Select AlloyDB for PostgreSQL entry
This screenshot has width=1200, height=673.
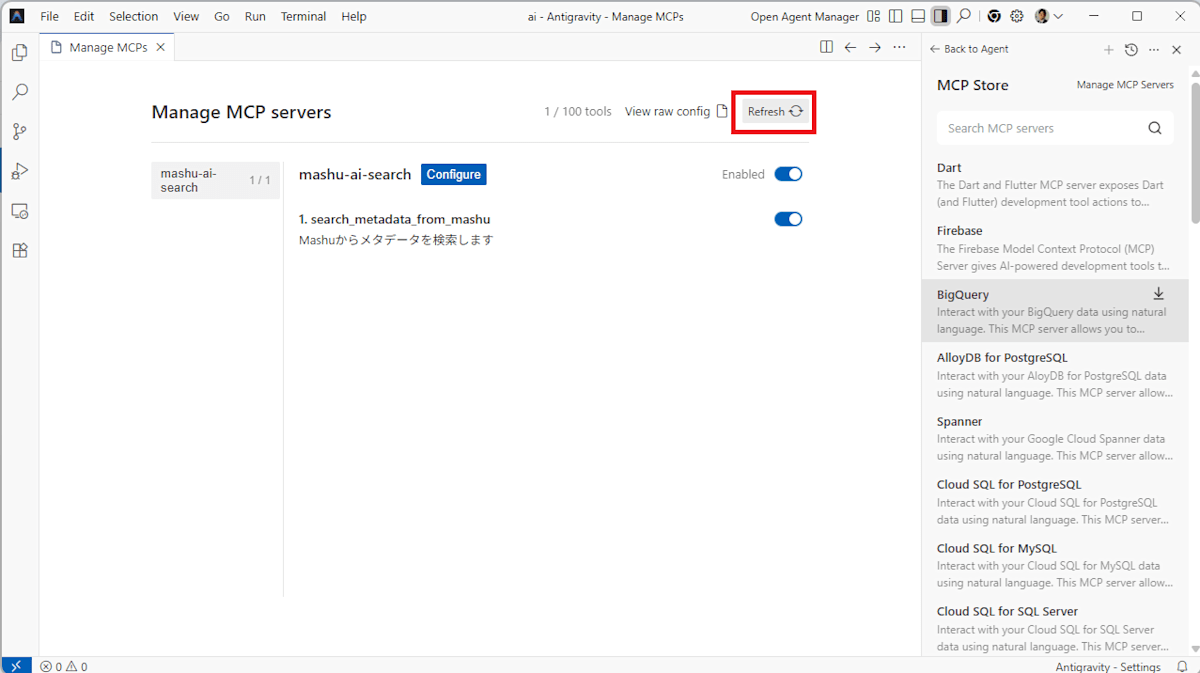coord(1055,374)
